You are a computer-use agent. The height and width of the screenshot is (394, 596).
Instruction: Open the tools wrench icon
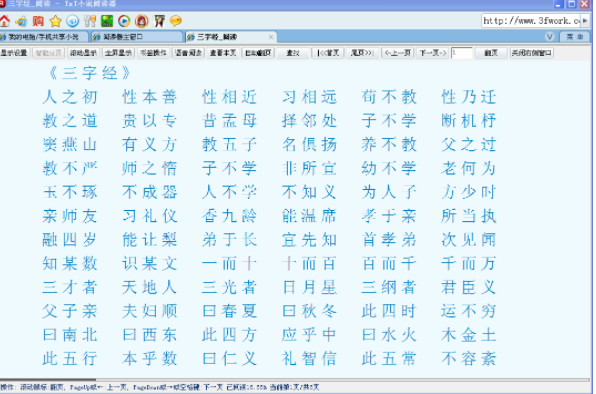pos(90,21)
